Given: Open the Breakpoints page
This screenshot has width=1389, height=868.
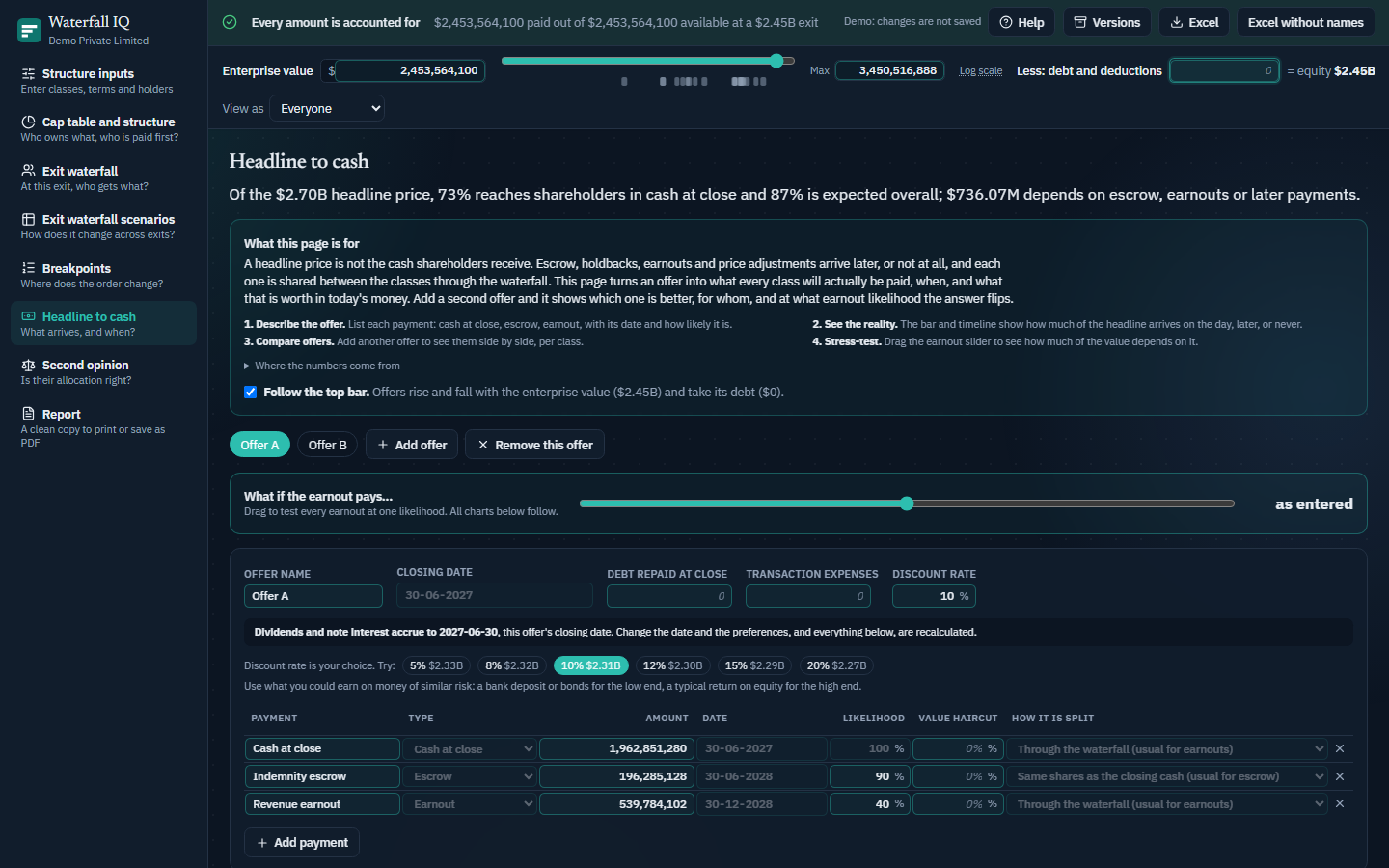Looking at the screenshot, I should point(103,275).
